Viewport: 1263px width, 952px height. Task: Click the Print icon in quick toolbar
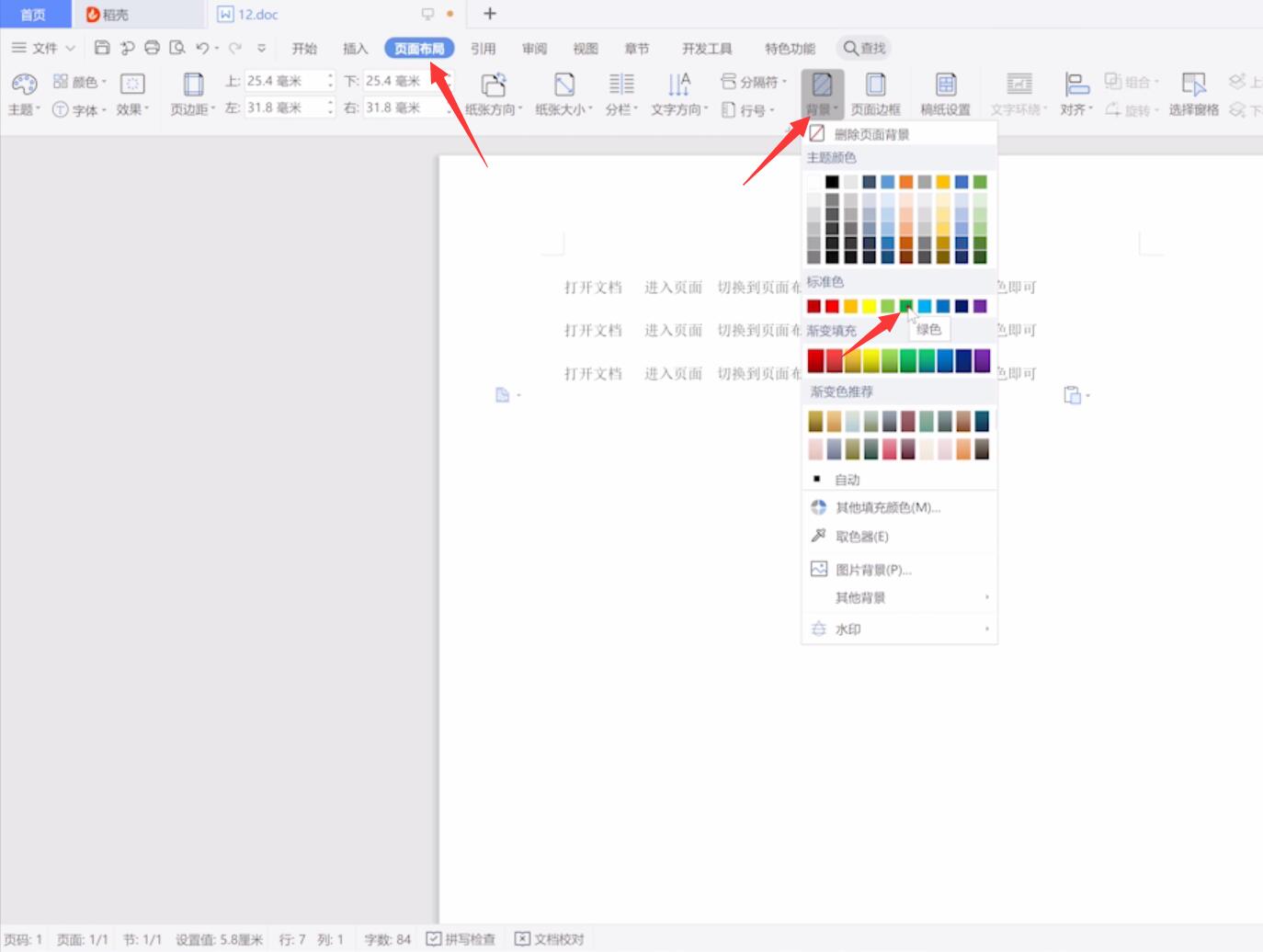153,48
